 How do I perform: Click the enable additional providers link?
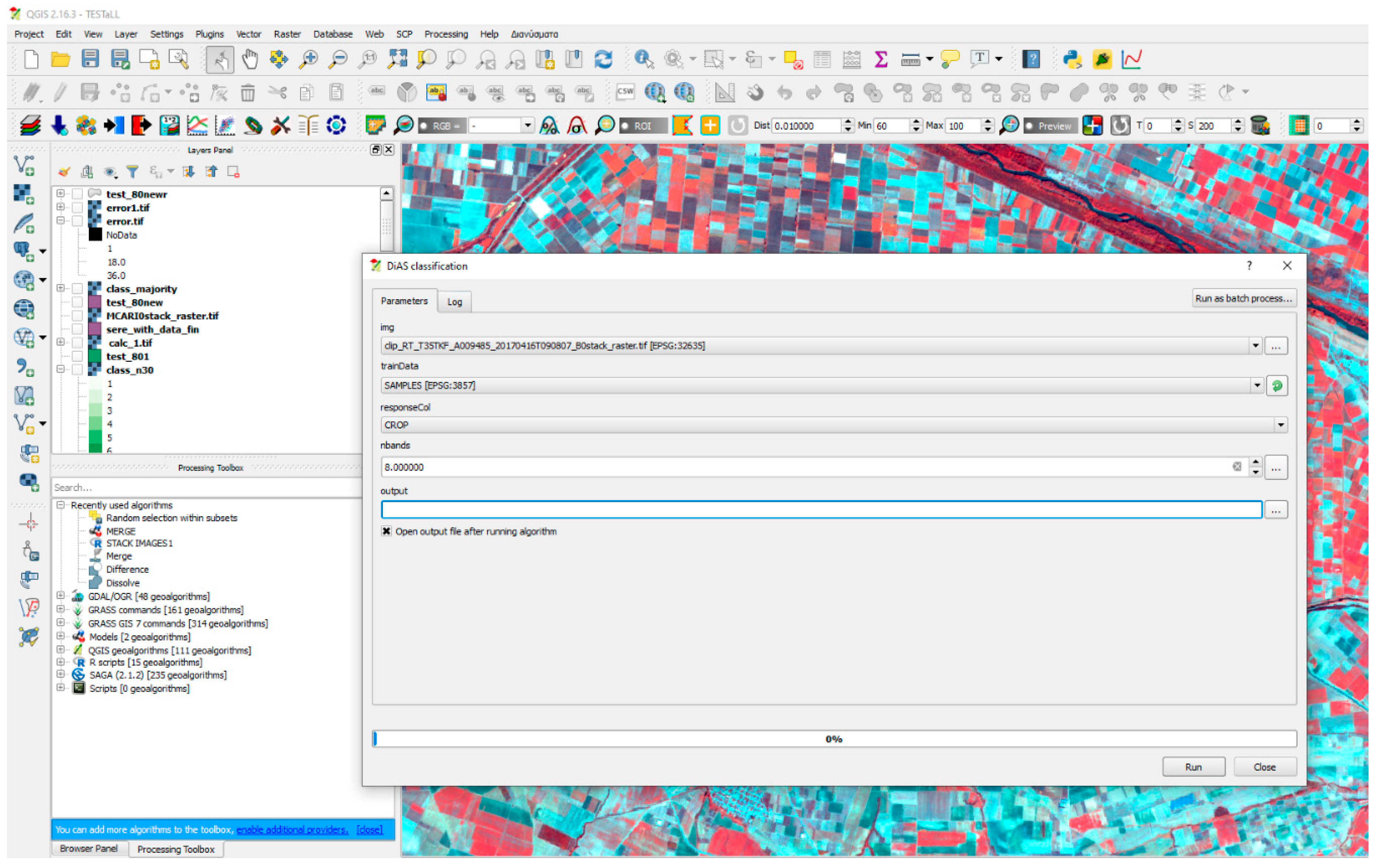point(292,829)
